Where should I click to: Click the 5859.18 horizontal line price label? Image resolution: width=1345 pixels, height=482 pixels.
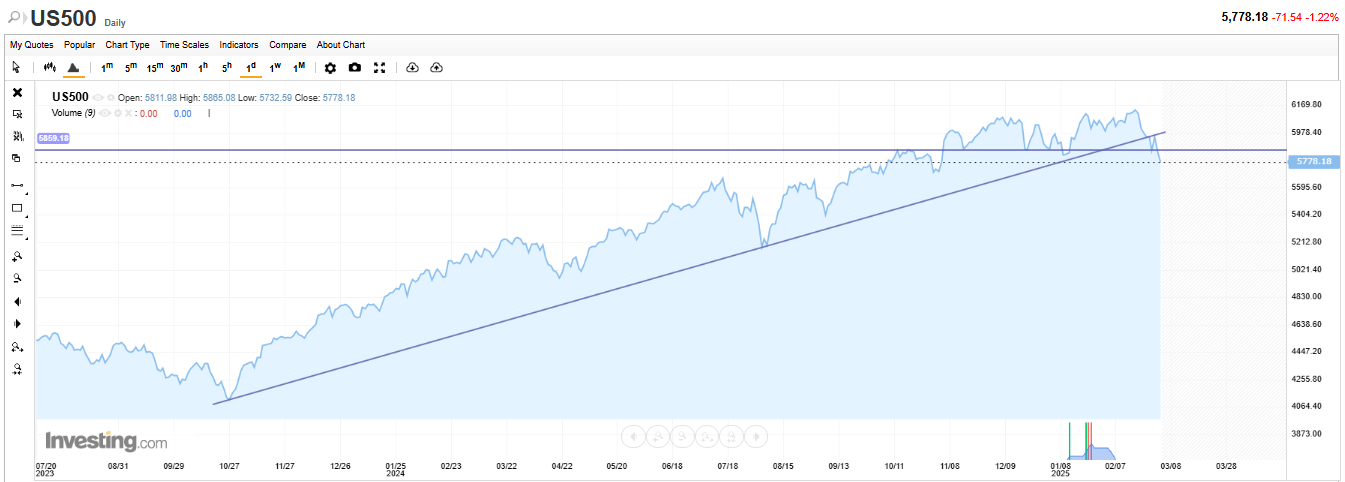[53, 138]
